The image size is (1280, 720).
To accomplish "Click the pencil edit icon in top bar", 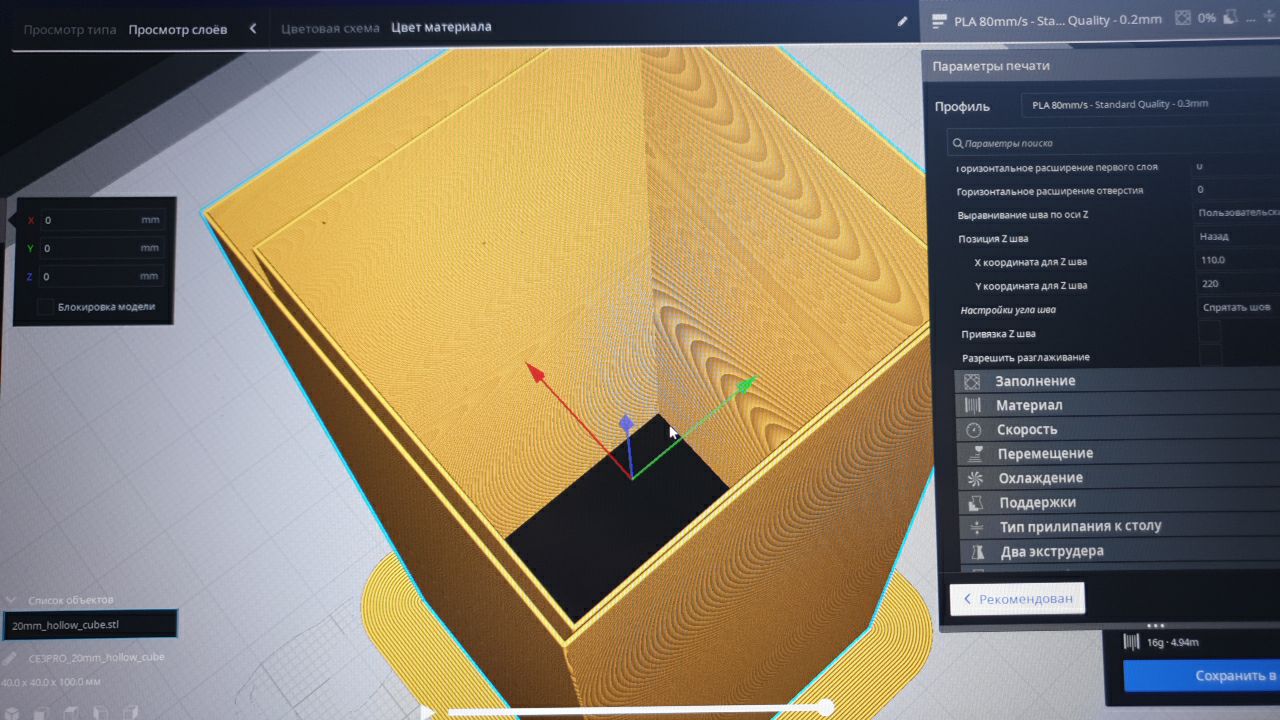I will [x=903, y=21].
